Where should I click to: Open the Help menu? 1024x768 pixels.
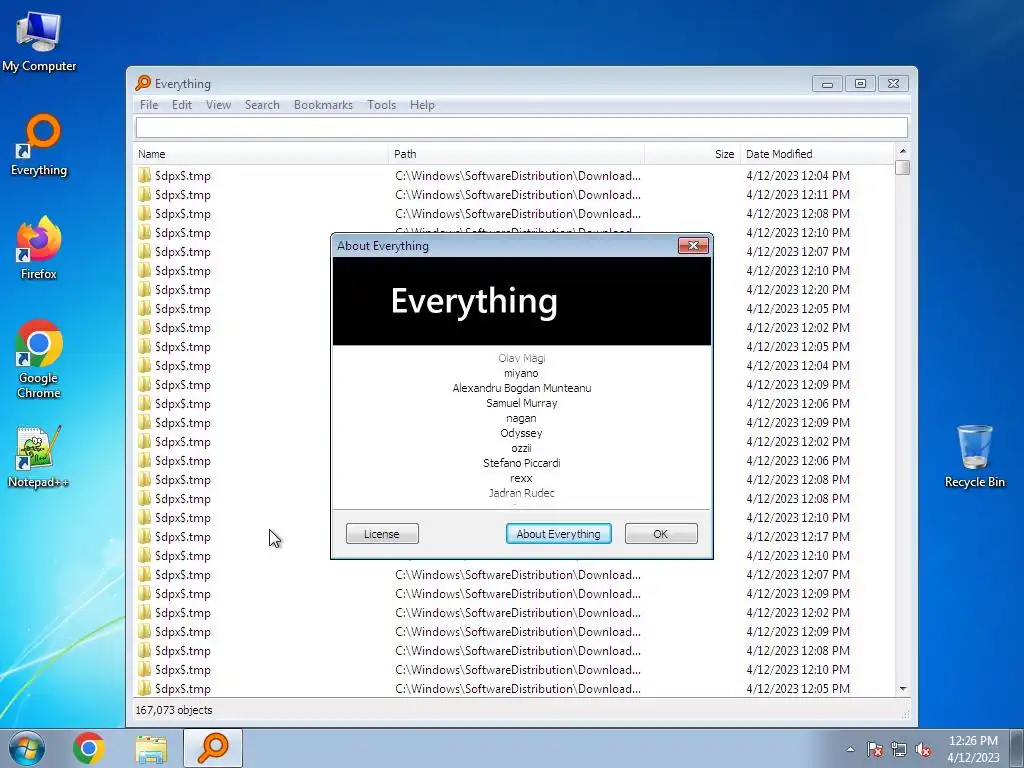(x=422, y=104)
